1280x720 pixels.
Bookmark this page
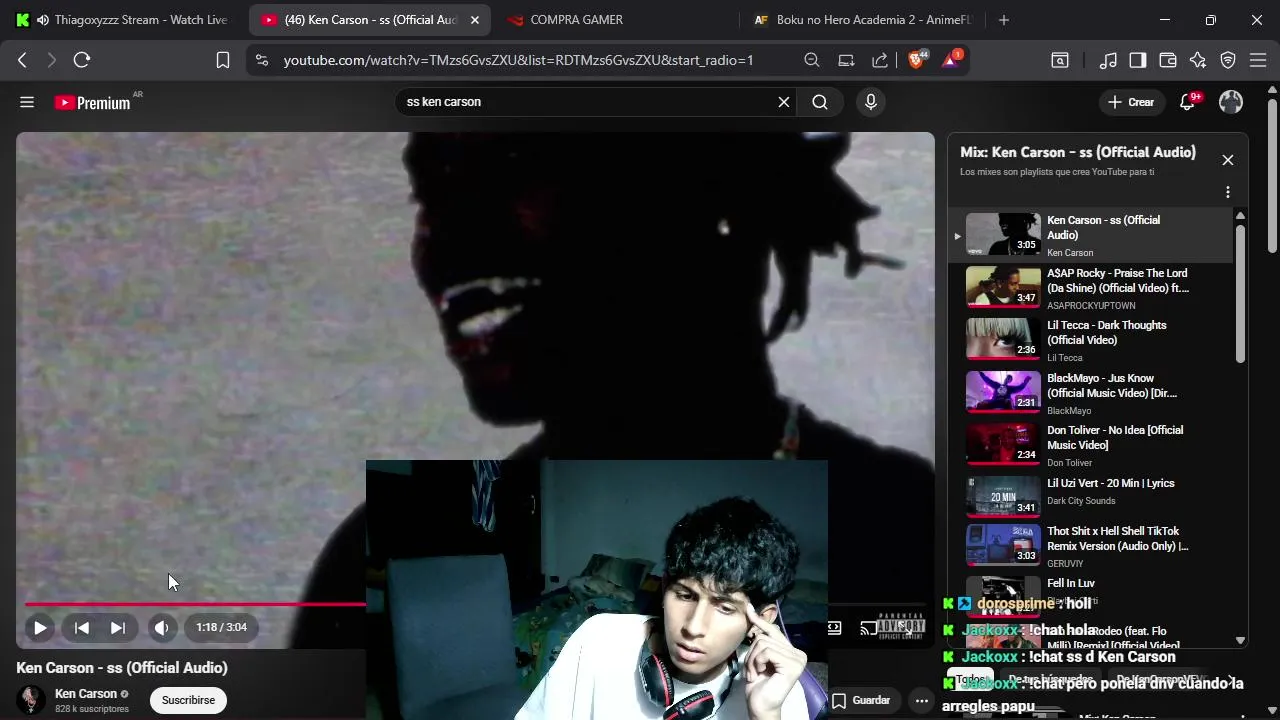(x=223, y=60)
